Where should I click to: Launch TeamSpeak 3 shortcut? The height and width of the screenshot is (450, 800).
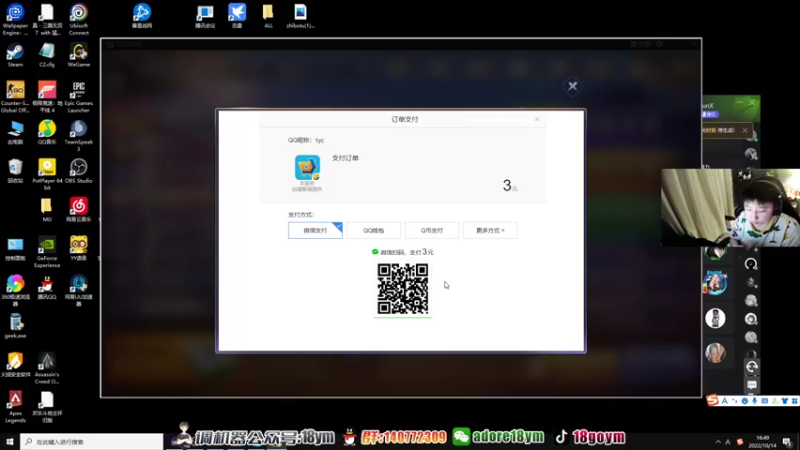point(79,136)
